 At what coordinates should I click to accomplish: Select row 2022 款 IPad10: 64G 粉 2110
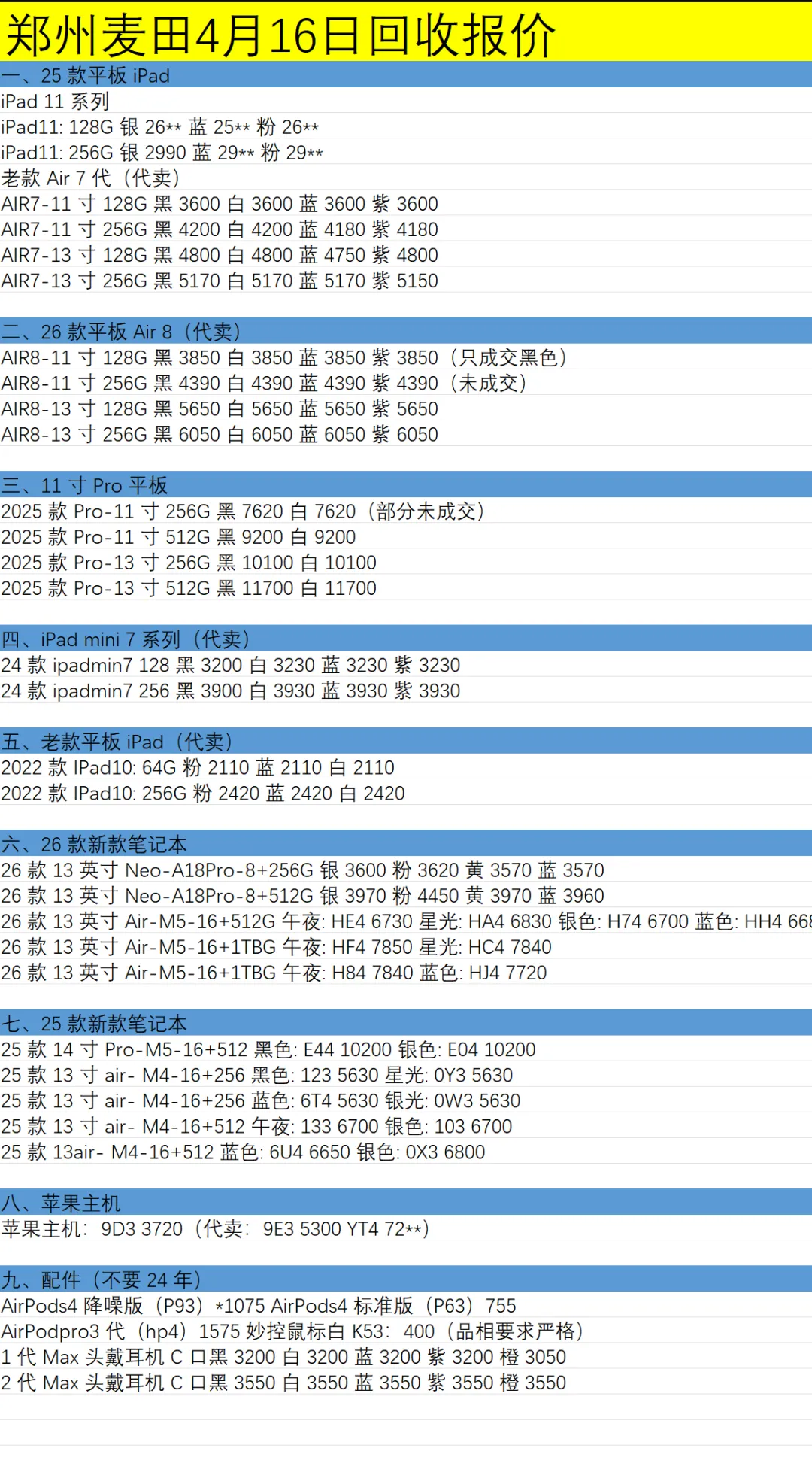[x=406, y=766]
